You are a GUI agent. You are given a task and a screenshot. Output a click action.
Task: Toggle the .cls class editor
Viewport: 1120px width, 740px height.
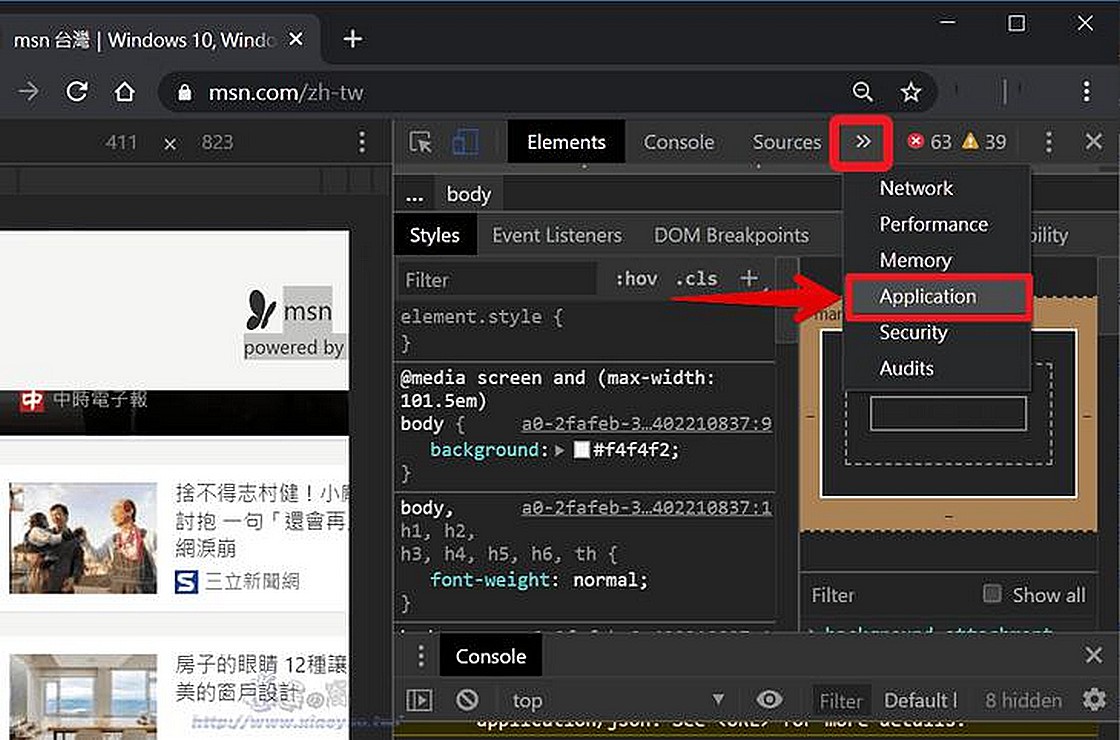(696, 279)
